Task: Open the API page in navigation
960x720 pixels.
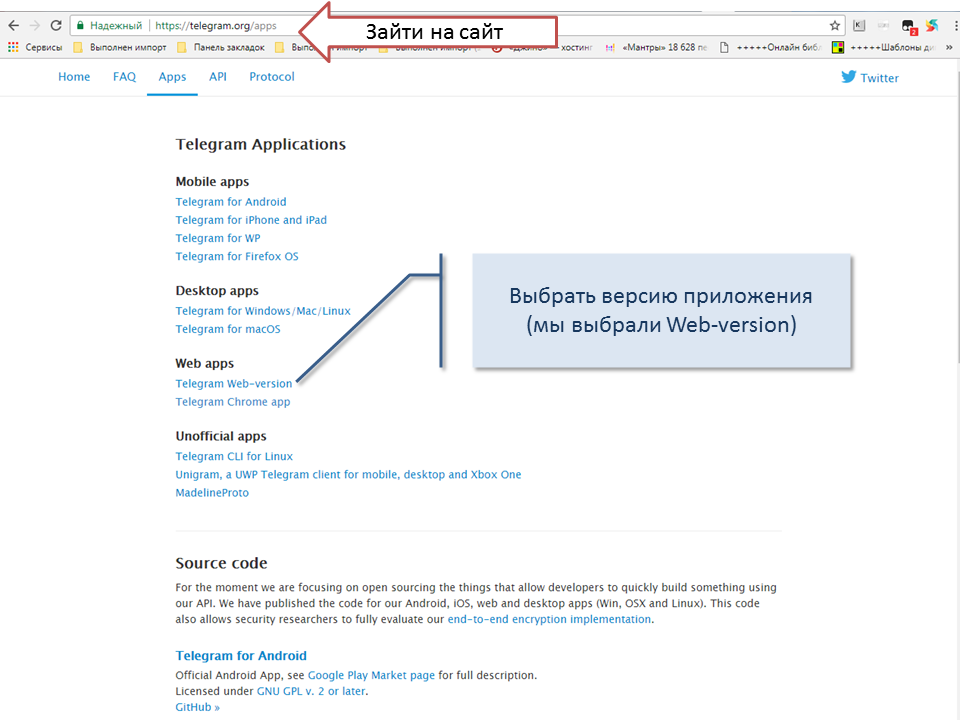Action: (x=218, y=77)
